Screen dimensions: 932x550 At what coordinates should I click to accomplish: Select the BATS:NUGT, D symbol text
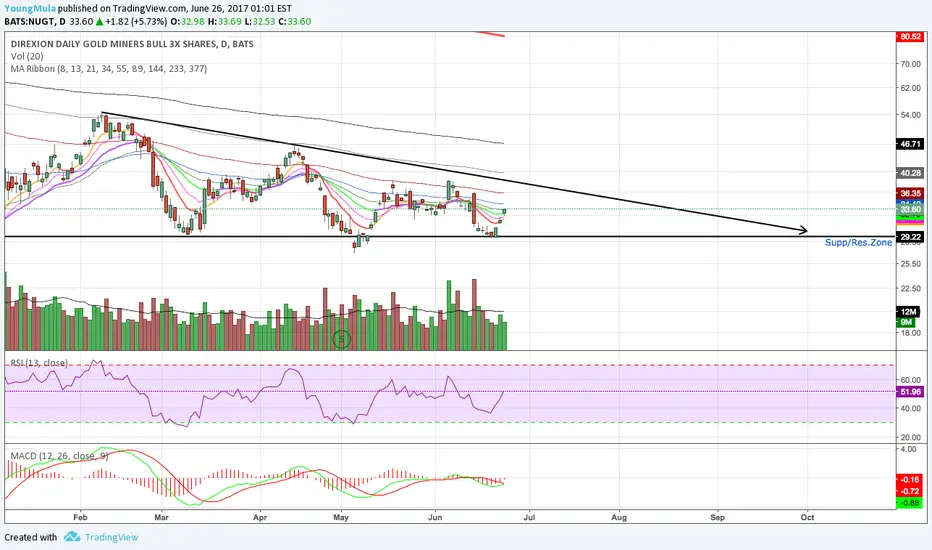(x=35, y=21)
